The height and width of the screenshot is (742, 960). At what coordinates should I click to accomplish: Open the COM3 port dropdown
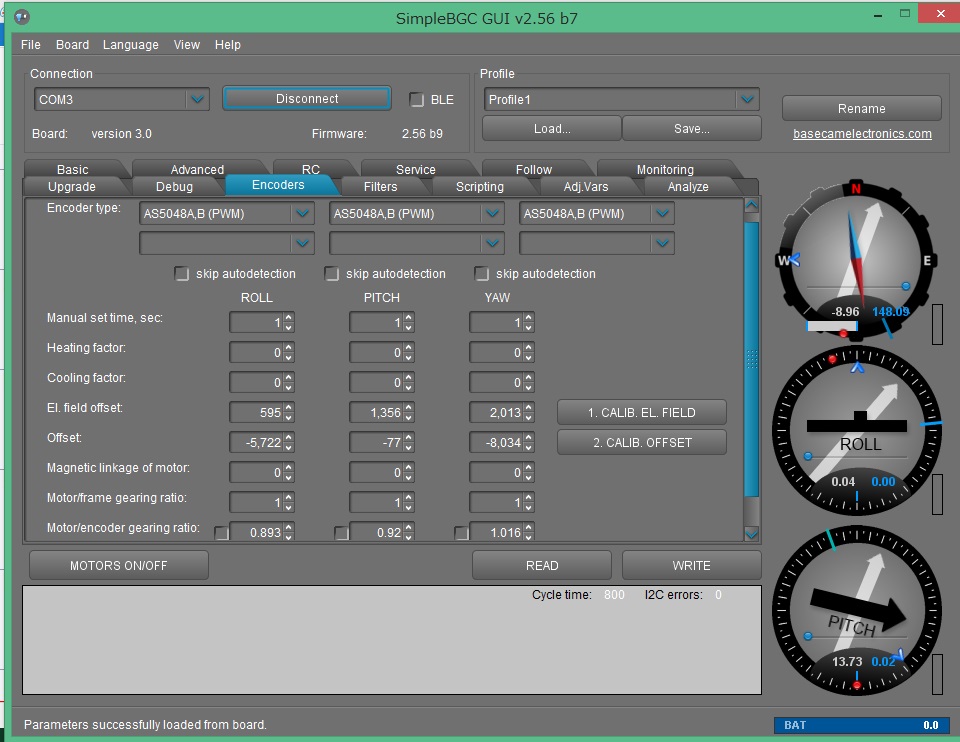point(197,100)
